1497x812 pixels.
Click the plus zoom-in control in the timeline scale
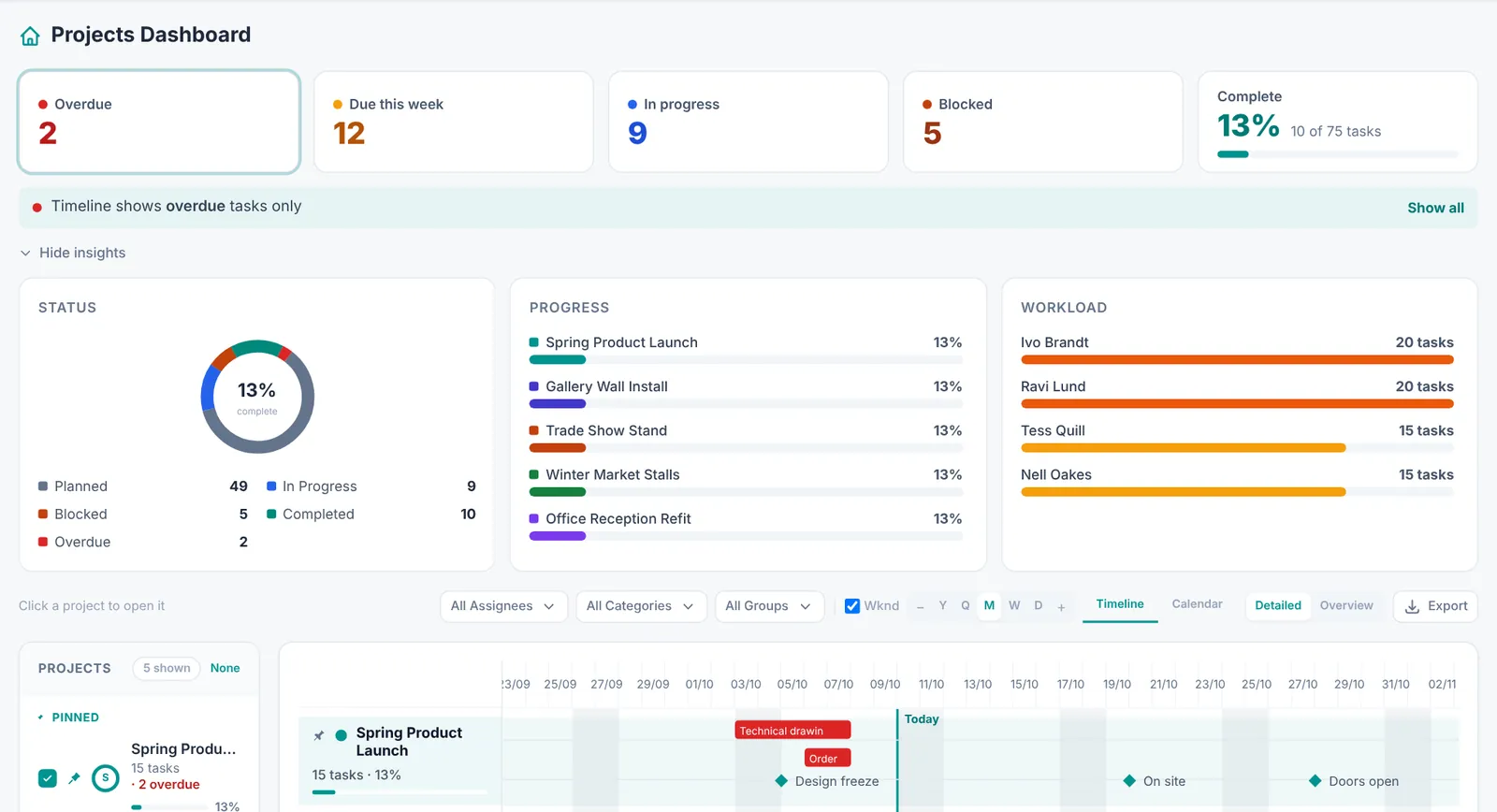pos(1061,606)
